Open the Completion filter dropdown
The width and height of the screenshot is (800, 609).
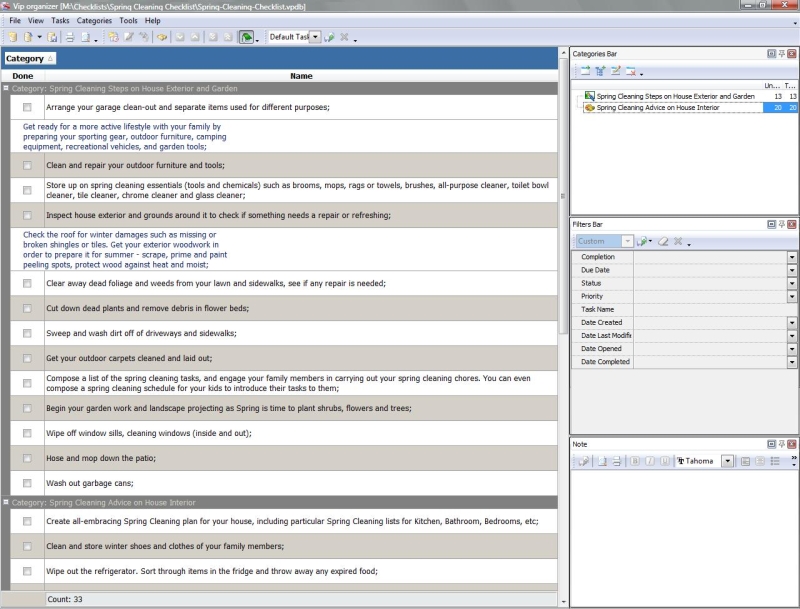(792, 257)
